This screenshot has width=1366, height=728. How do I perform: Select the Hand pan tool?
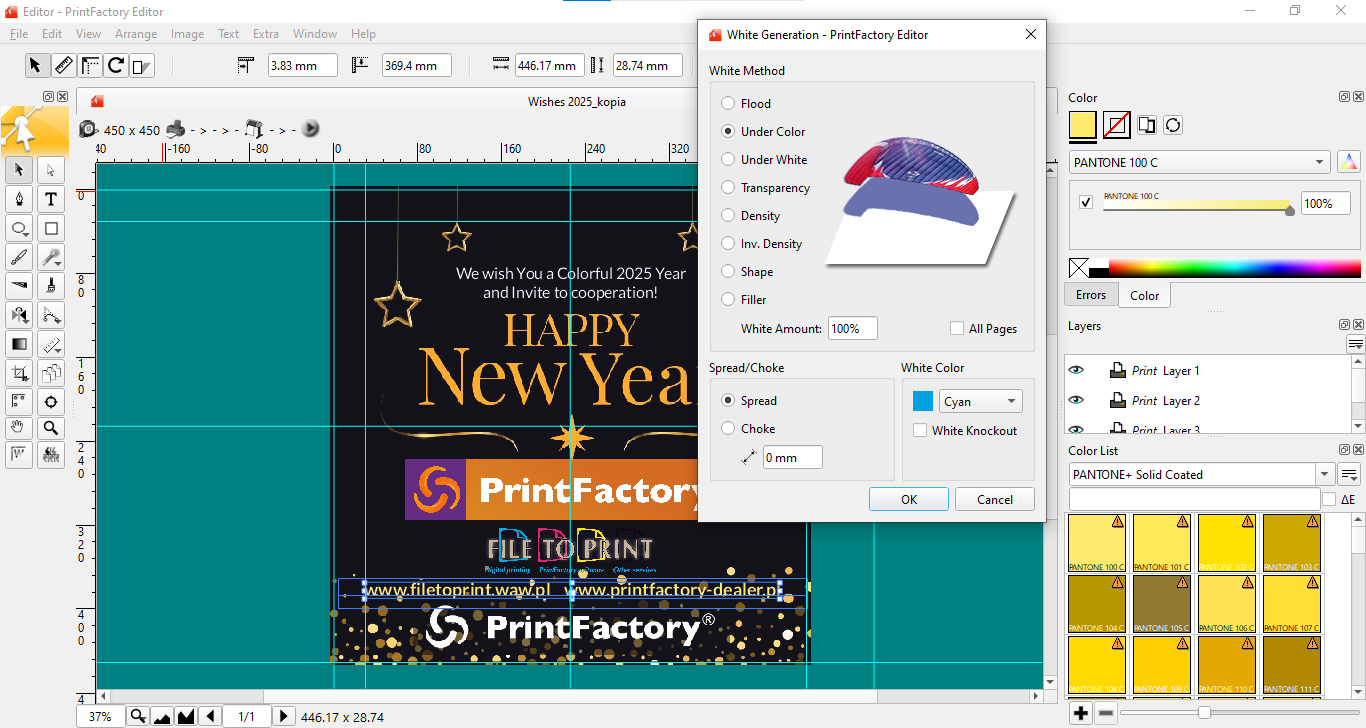point(19,428)
